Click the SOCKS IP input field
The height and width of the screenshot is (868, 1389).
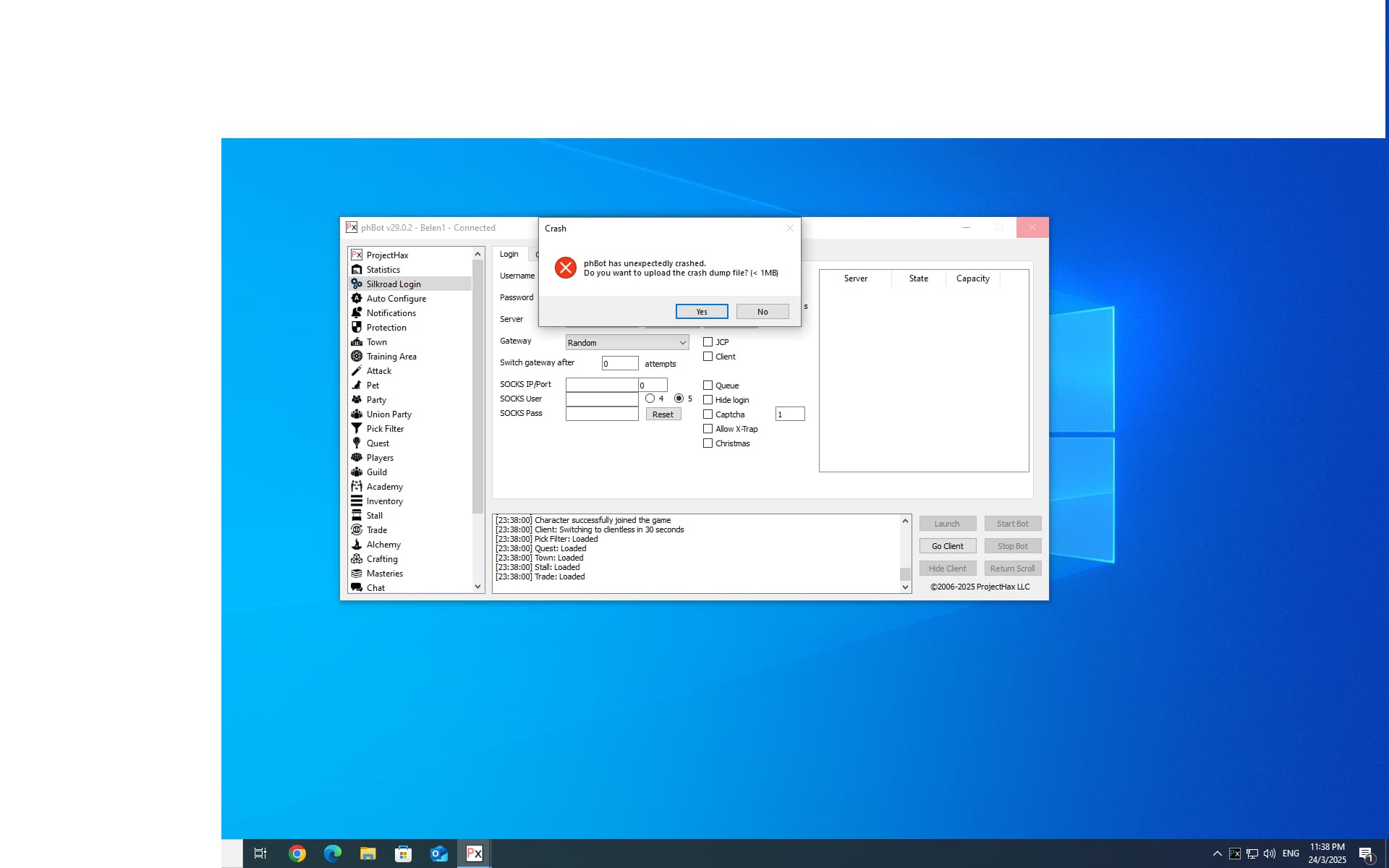[x=601, y=385]
